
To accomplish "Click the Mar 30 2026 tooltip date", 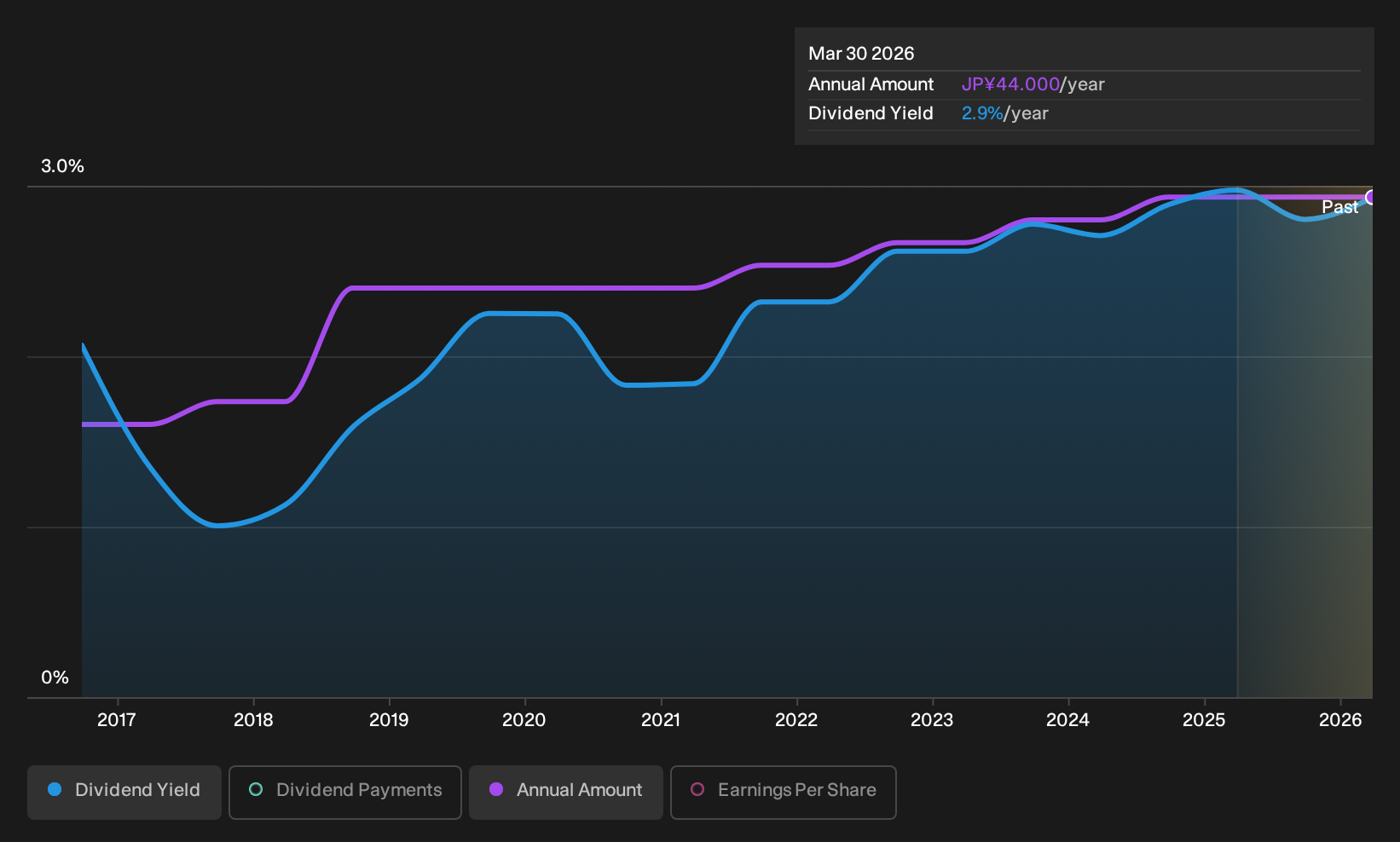I will pyautogui.click(x=861, y=54).
